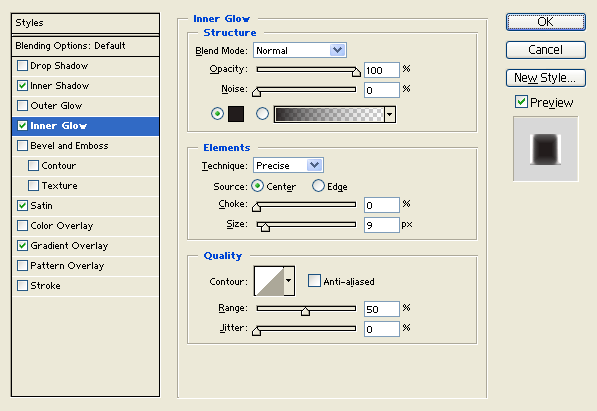Click the black glow color swatch

[x=236, y=114]
